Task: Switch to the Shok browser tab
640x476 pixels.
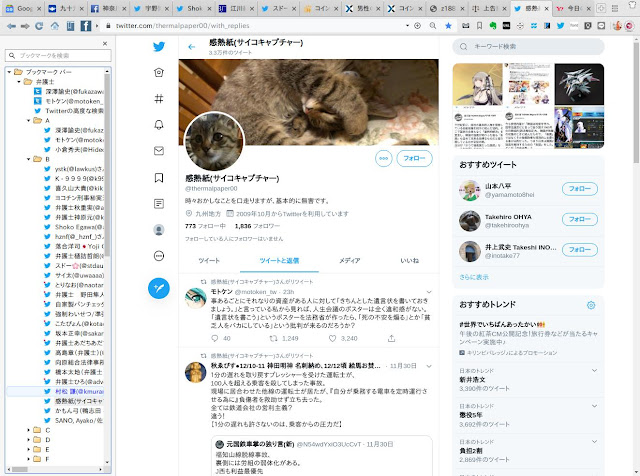Action: tap(192, 8)
